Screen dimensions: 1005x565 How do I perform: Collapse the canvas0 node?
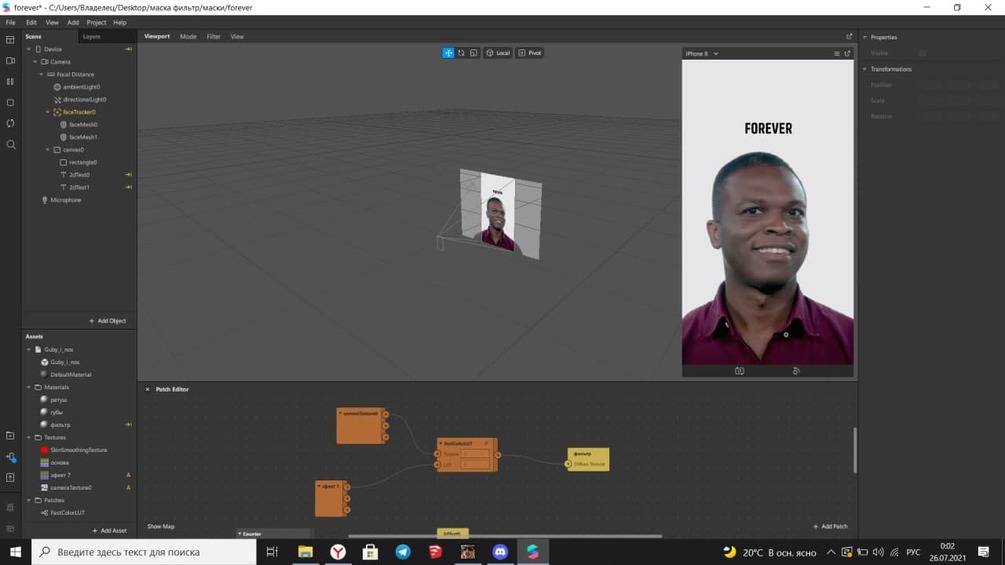click(47, 150)
